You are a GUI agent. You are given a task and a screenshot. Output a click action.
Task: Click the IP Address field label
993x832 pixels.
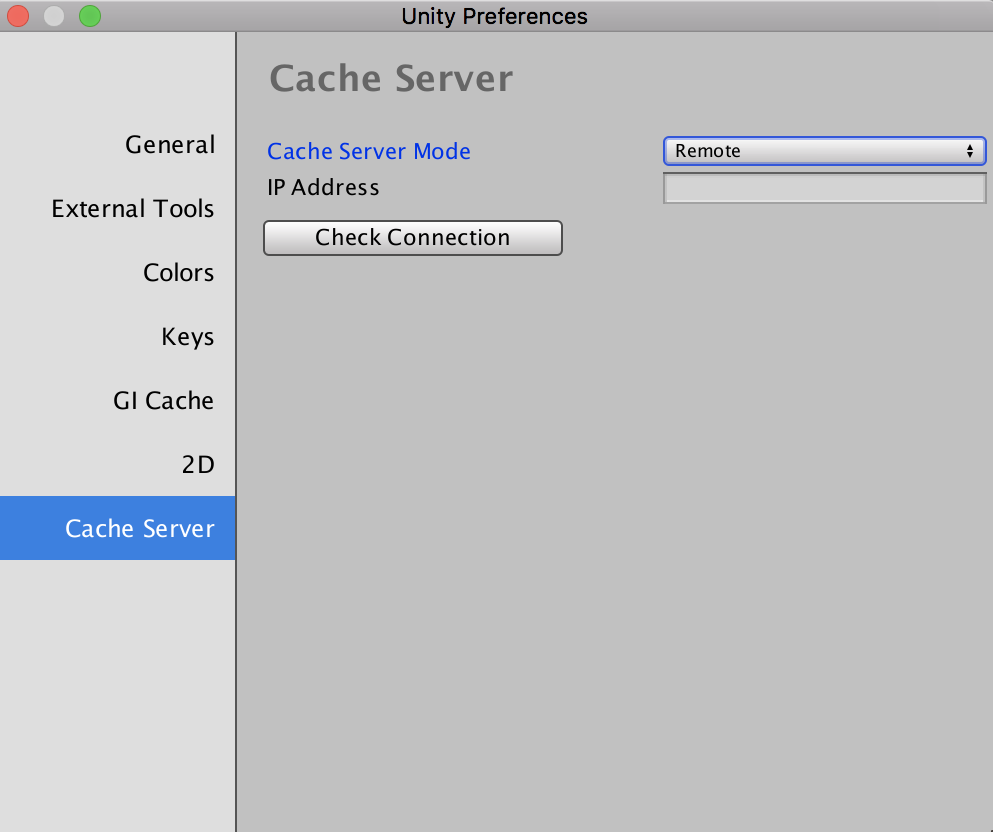tap(323, 187)
